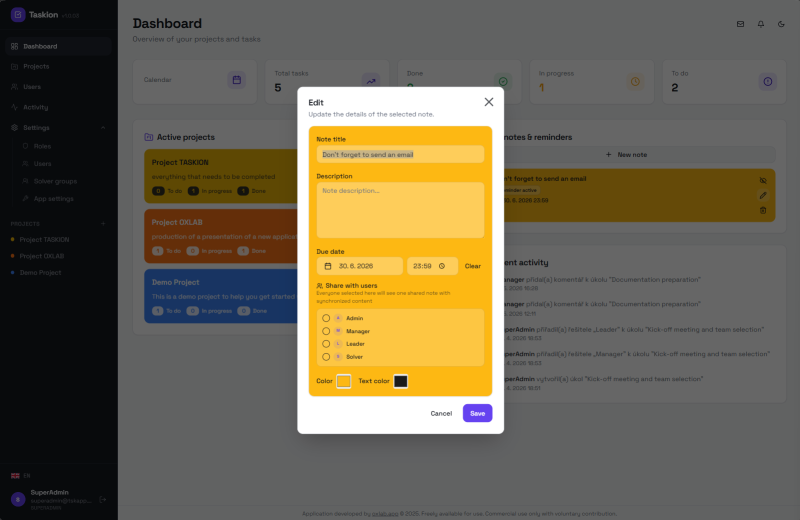Cancel editing the note

tap(441, 413)
